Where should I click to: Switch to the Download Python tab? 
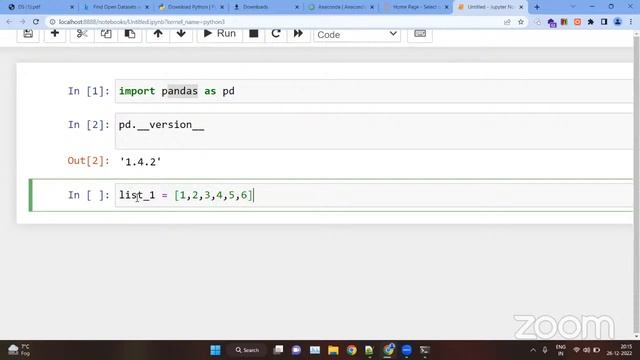[191, 7]
